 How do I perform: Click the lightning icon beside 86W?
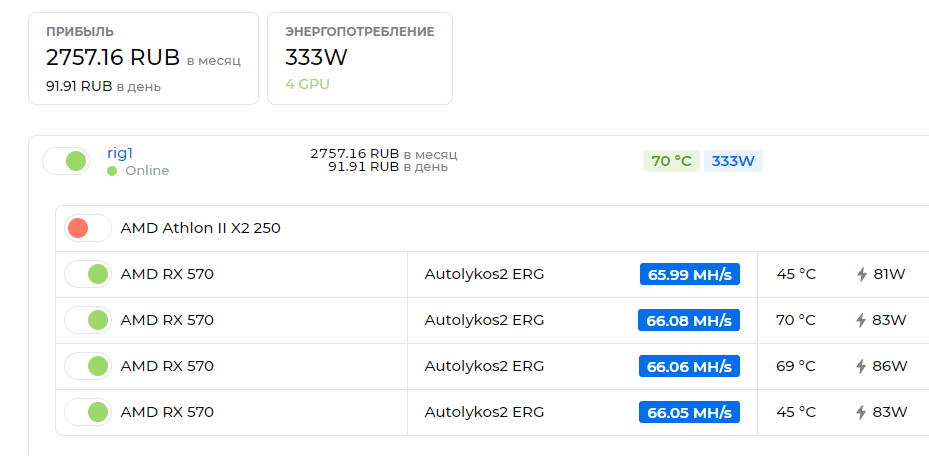[862, 367]
